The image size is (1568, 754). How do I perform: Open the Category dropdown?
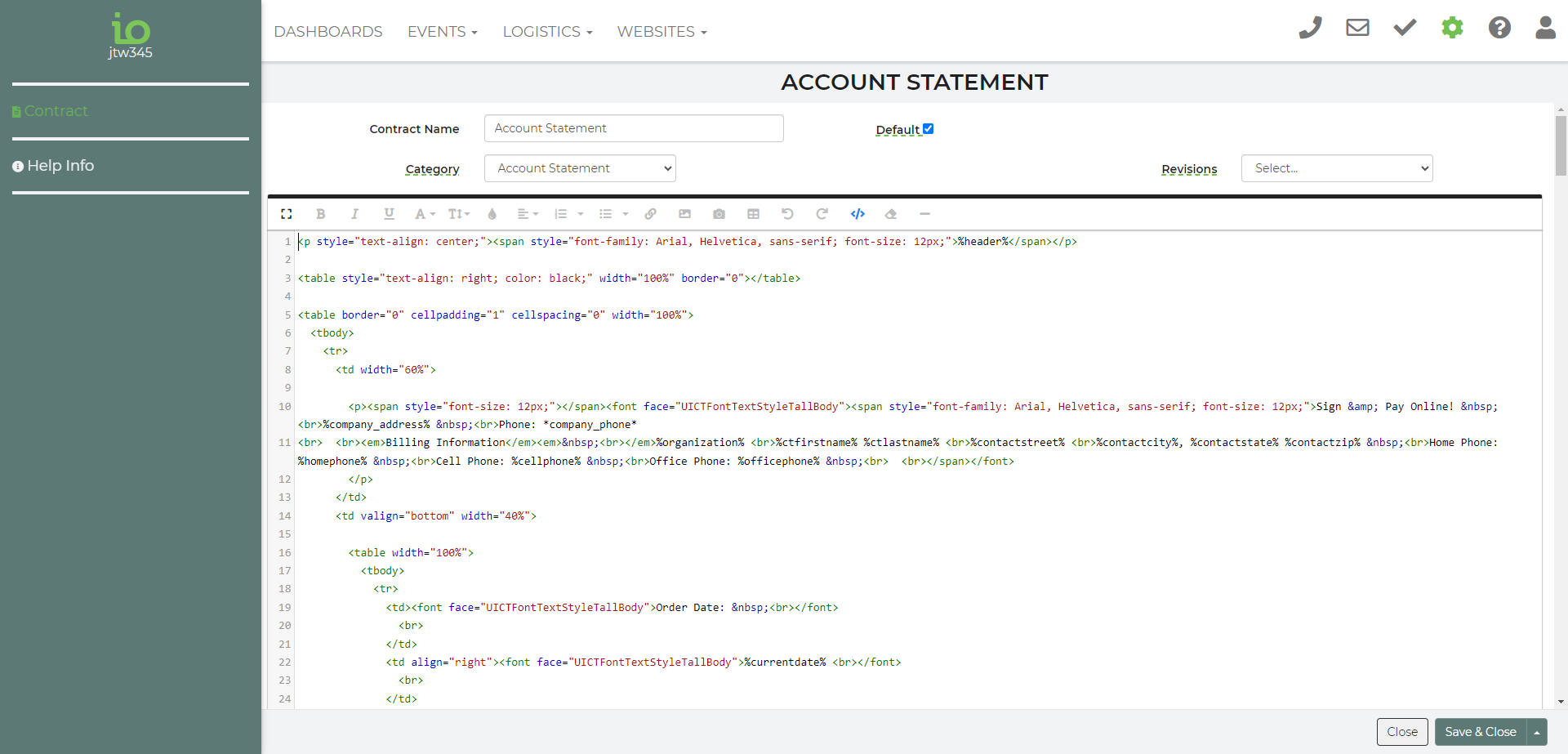pos(580,168)
